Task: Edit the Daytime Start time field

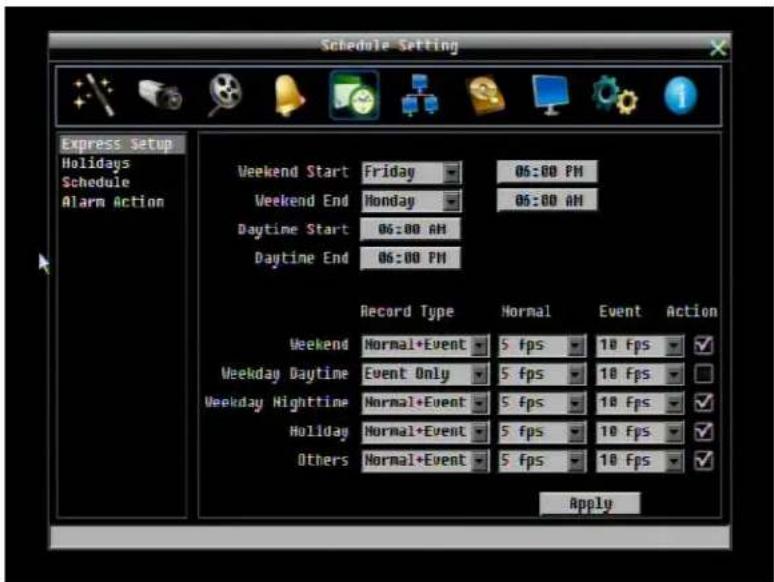Action: [x=410, y=229]
